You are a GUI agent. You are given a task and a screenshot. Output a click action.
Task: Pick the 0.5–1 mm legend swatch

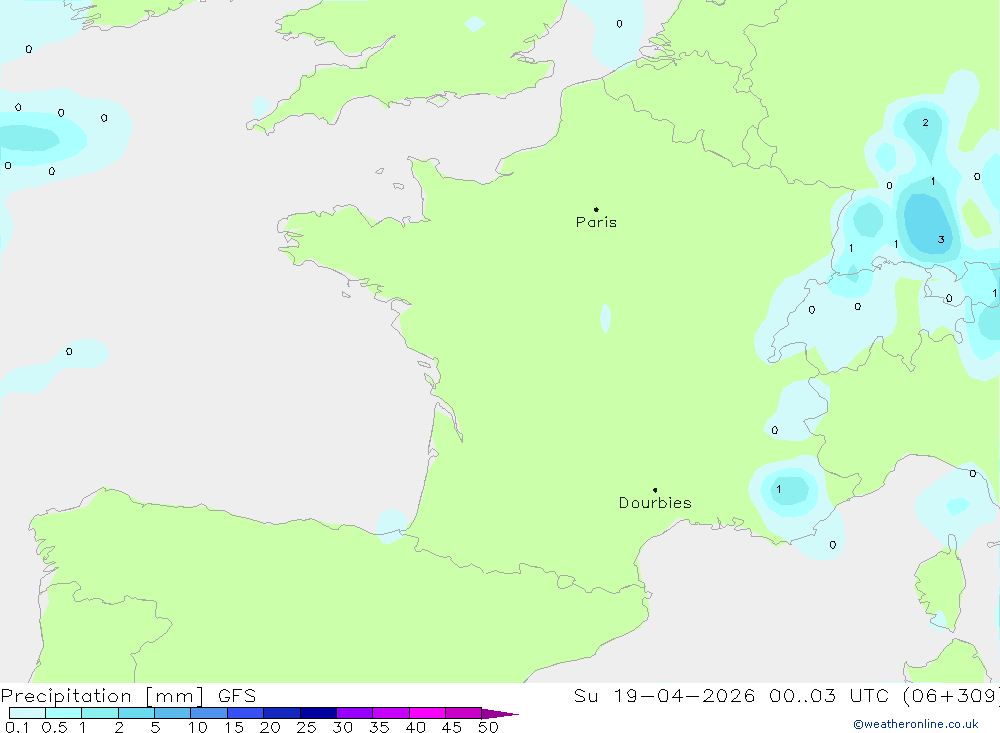click(64, 713)
